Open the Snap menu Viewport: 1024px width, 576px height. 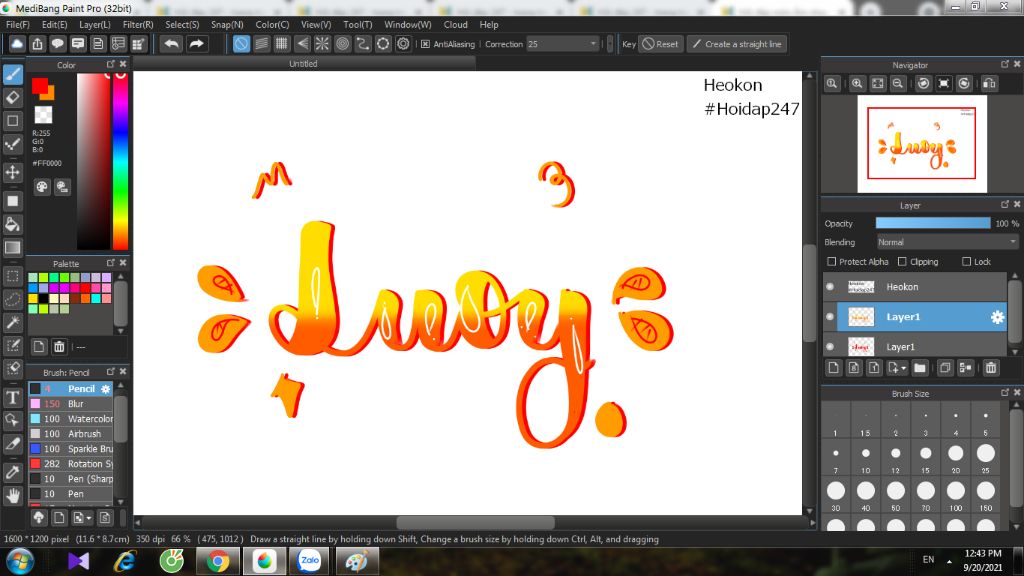pos(227,24)
